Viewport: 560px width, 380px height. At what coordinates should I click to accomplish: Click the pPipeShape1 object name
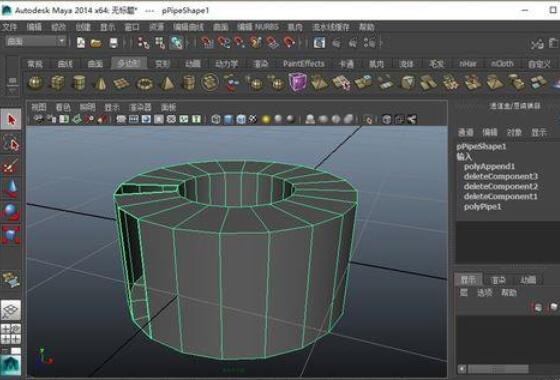[x=481, y=146]
